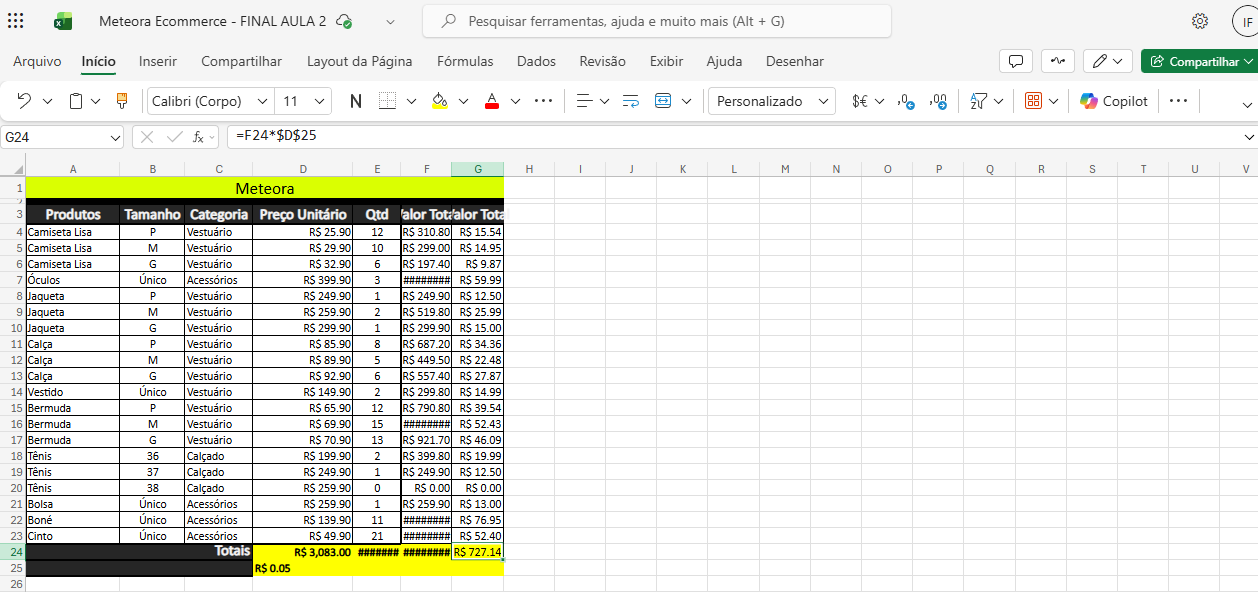
Task: Open the settings gear
Action: (1200, 21)
